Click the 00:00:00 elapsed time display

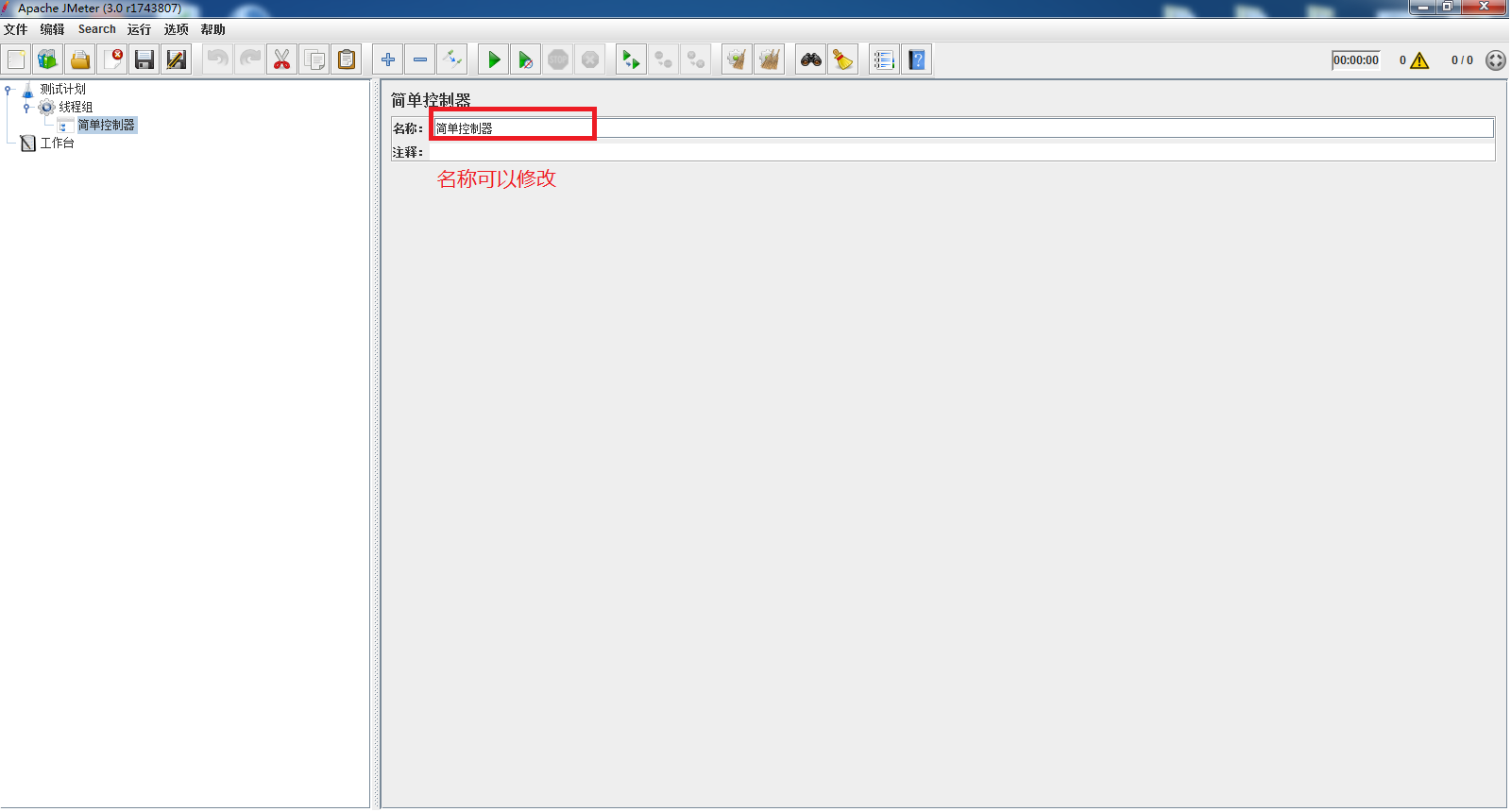(x=1356, y=60)
